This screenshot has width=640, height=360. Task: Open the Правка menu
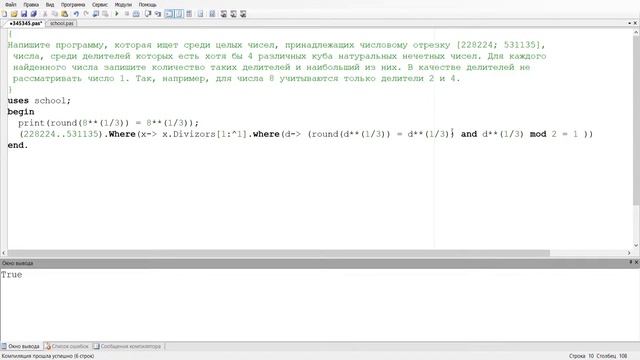pos(31,4)
